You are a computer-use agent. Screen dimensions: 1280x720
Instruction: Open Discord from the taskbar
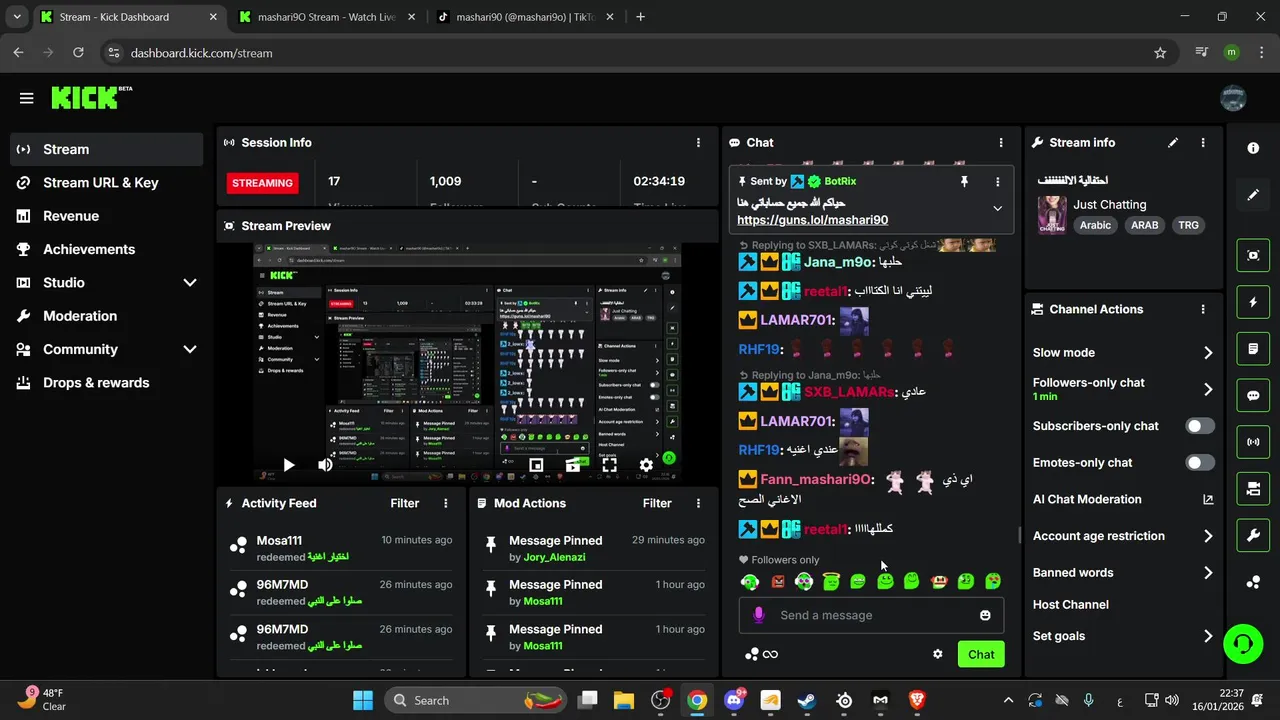coord(734,700)
